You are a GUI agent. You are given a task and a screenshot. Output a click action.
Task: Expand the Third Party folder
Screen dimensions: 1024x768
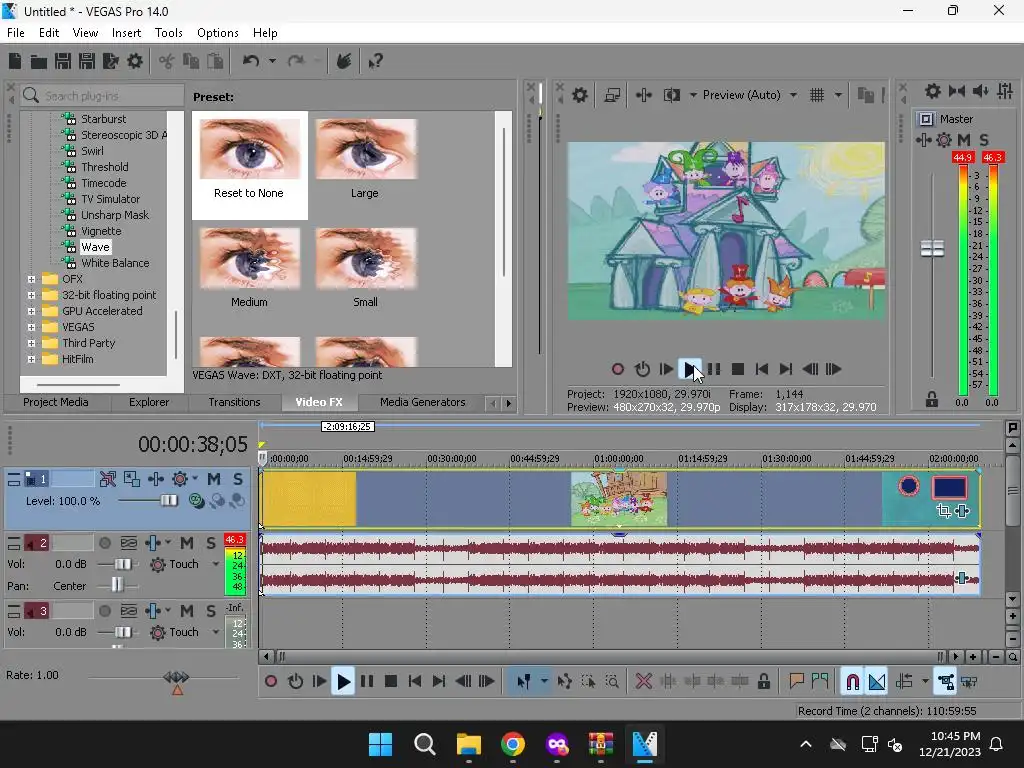coord(31,343)
